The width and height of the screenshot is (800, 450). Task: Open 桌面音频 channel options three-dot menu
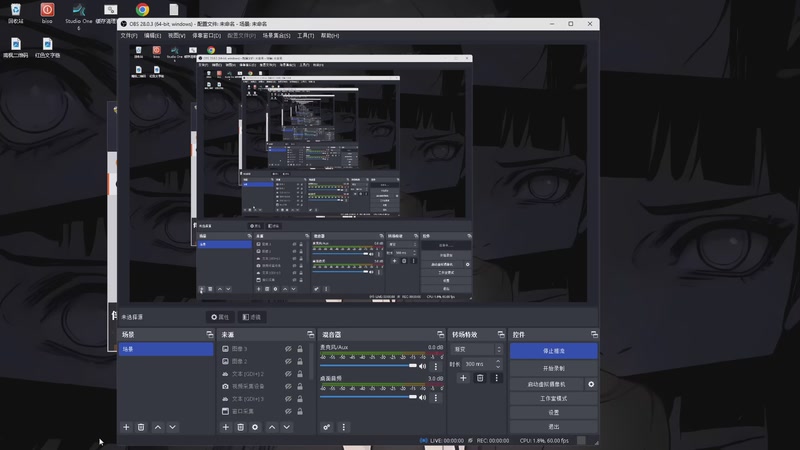(436, 397)
